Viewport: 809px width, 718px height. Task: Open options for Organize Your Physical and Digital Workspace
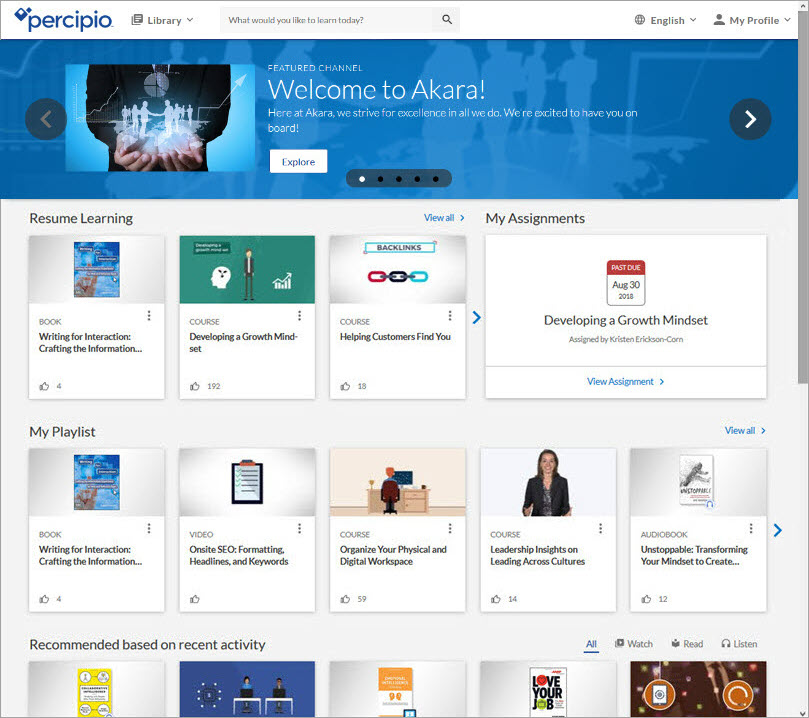450,528
